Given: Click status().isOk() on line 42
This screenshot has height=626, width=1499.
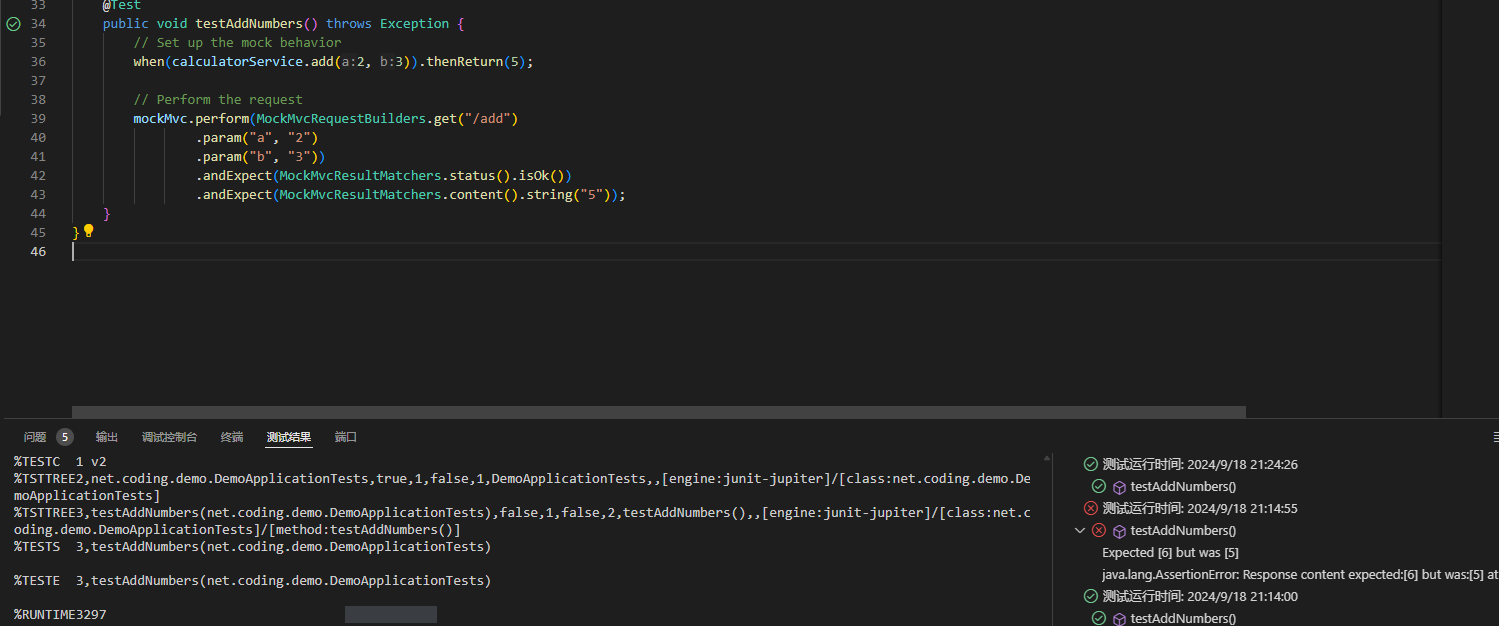Looking at the screenshot, I should 508,175.
